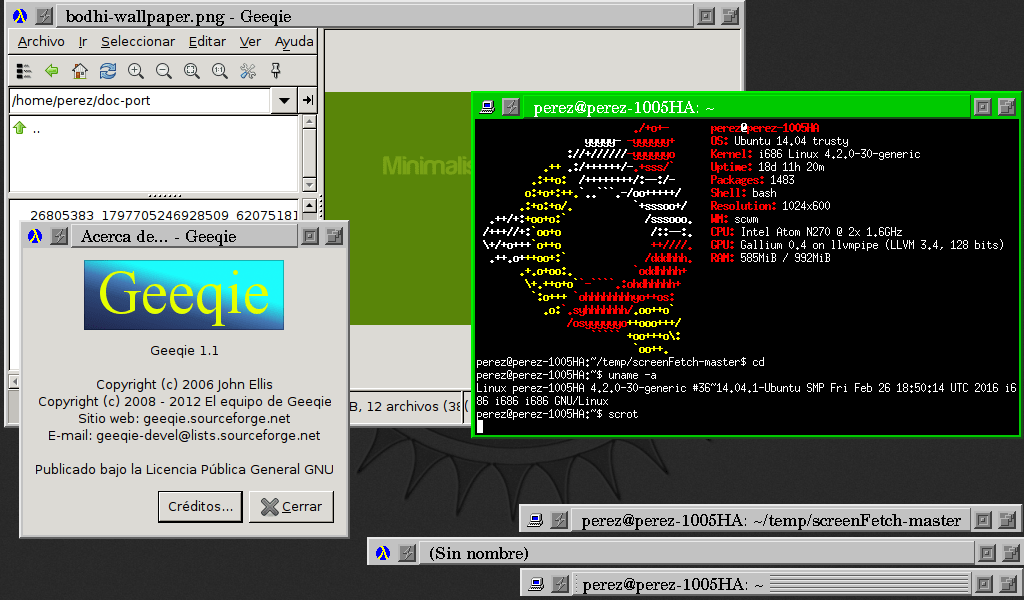Click Geeqie icon of Sin nombre window
This screenshot has width=1024, height=600.
pyautogui.click(x=383, y=553)
